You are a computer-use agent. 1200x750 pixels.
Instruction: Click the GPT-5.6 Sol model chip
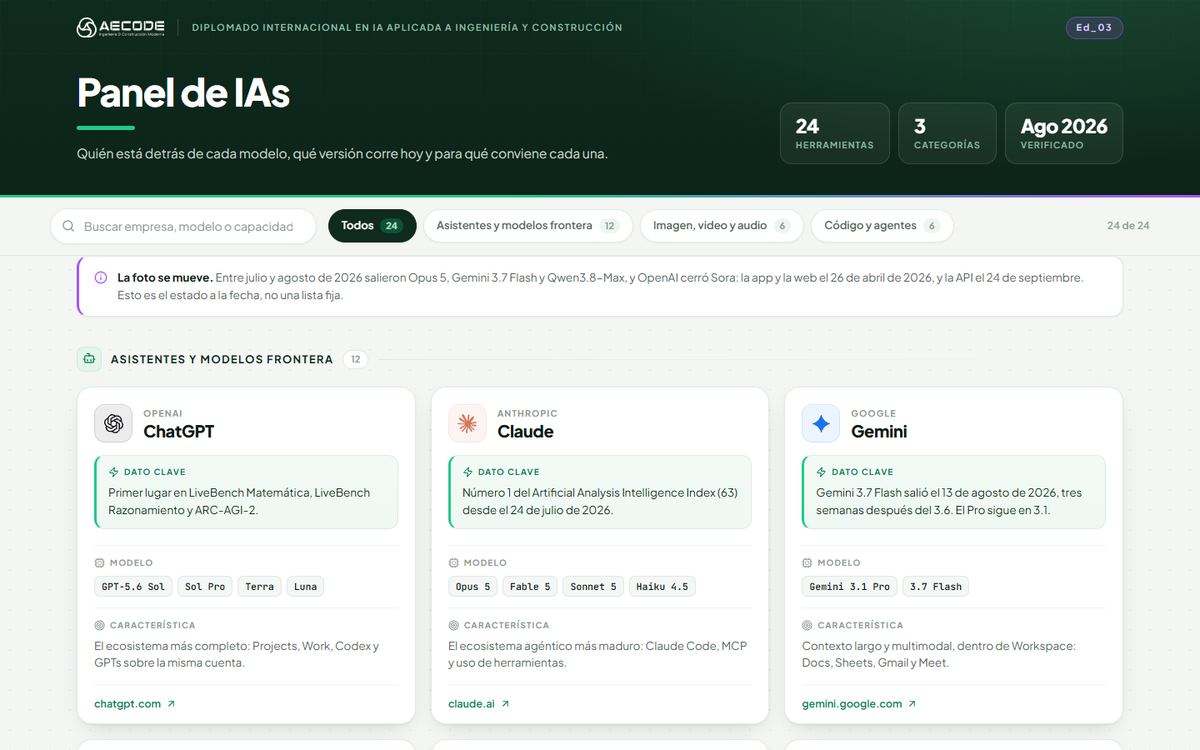(x=133, y=587)
